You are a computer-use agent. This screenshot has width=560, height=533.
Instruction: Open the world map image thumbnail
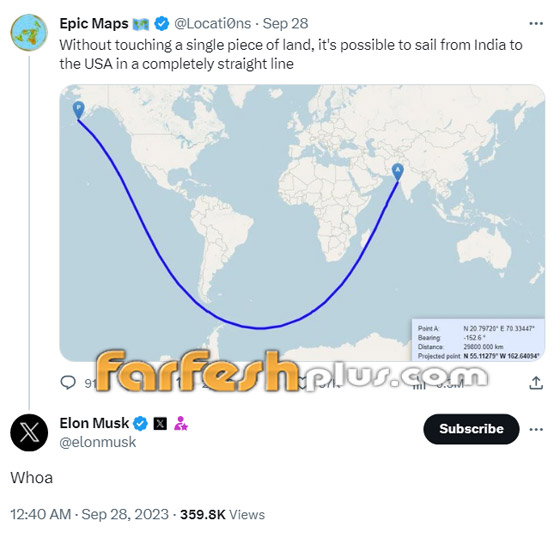click(x=302, y=223)
